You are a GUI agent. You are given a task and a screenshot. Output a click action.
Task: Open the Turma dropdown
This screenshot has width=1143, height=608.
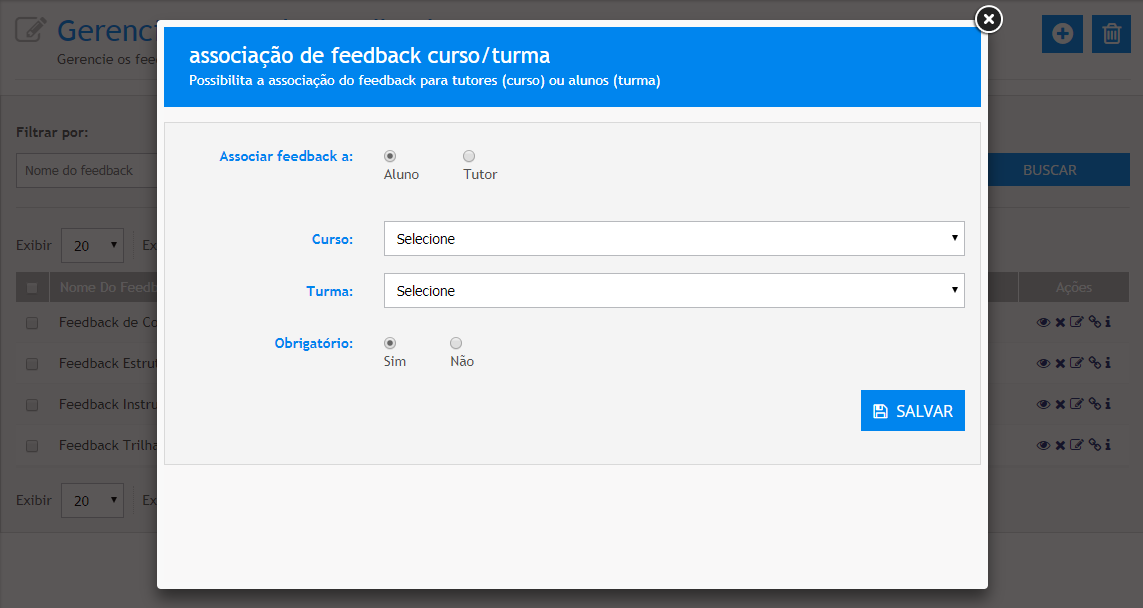pyautogui.click(x=674, y=291)
